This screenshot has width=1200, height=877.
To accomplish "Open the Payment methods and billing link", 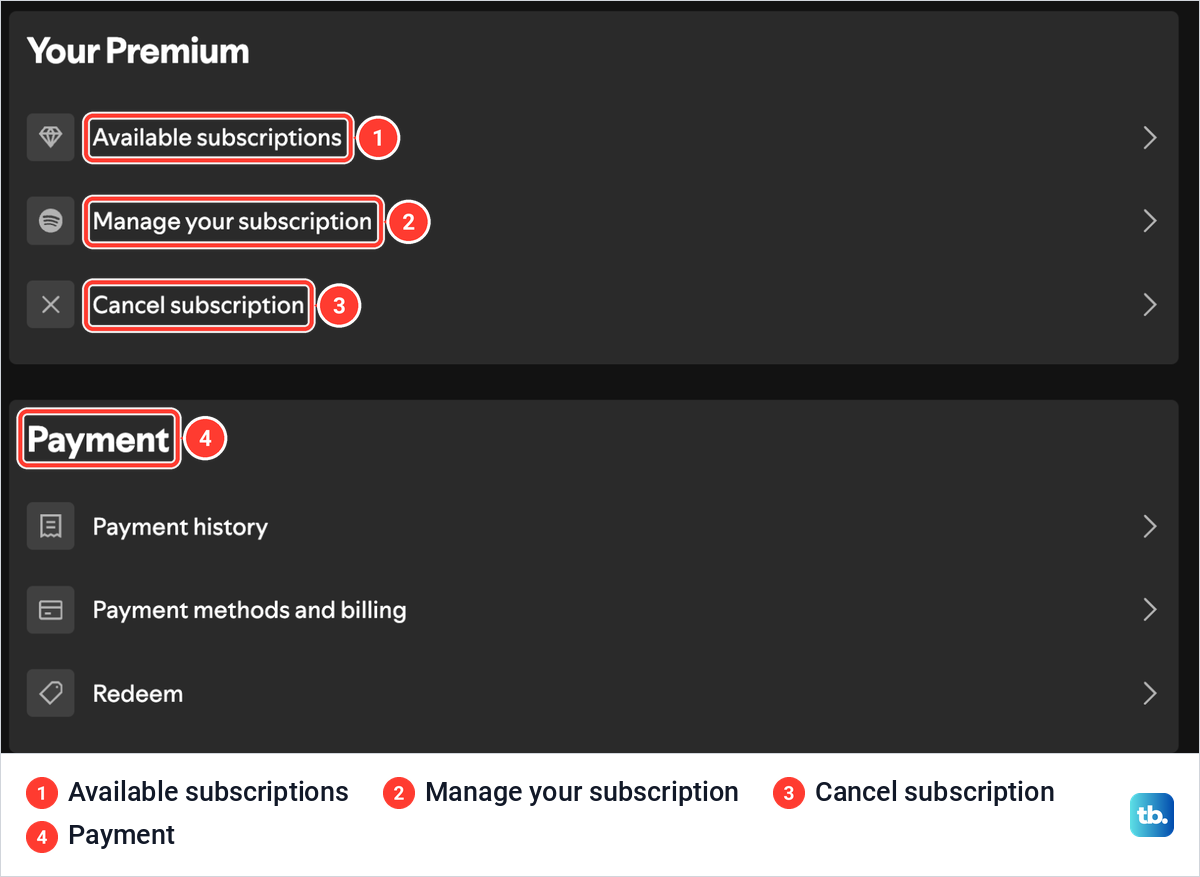I will 249,610.
